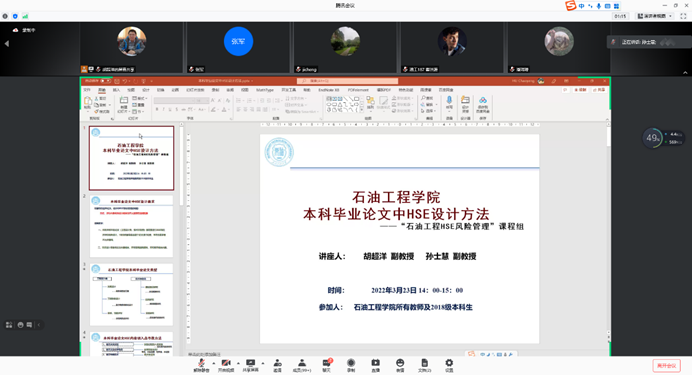Image resolution: width=692 pixels, height=375 pixels.
Task: Open Comments icon in PowerPoint ribbon
Action: pyautogui.click(x=565, y=90)
